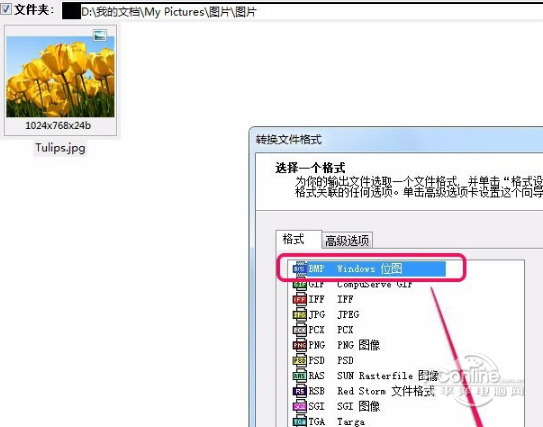Screen dimensions: 543x427
Task: Click image type badge on Tulips thumbnail
Action: 100,35
